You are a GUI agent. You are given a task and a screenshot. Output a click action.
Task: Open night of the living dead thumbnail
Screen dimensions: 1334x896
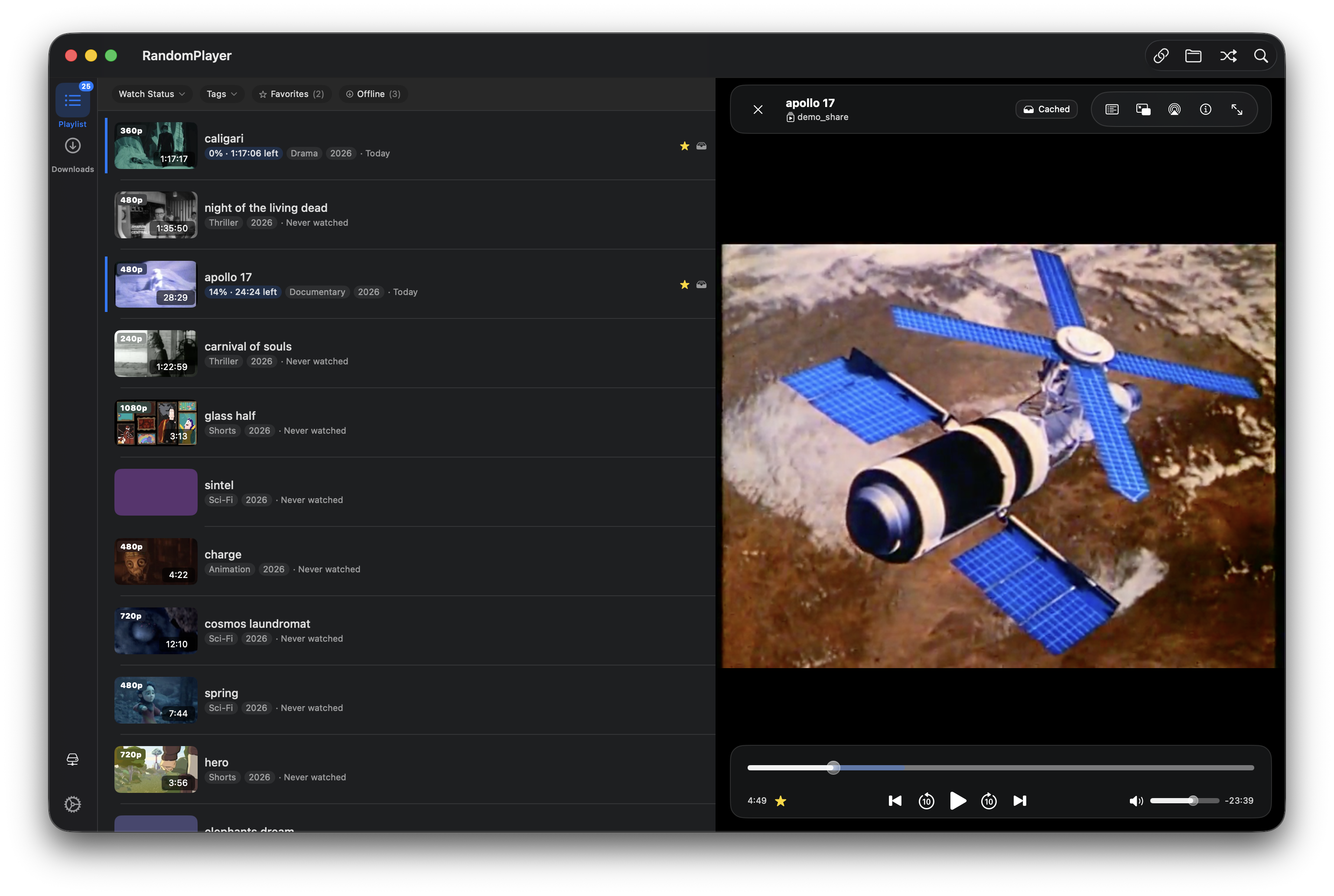coord(156,215)
